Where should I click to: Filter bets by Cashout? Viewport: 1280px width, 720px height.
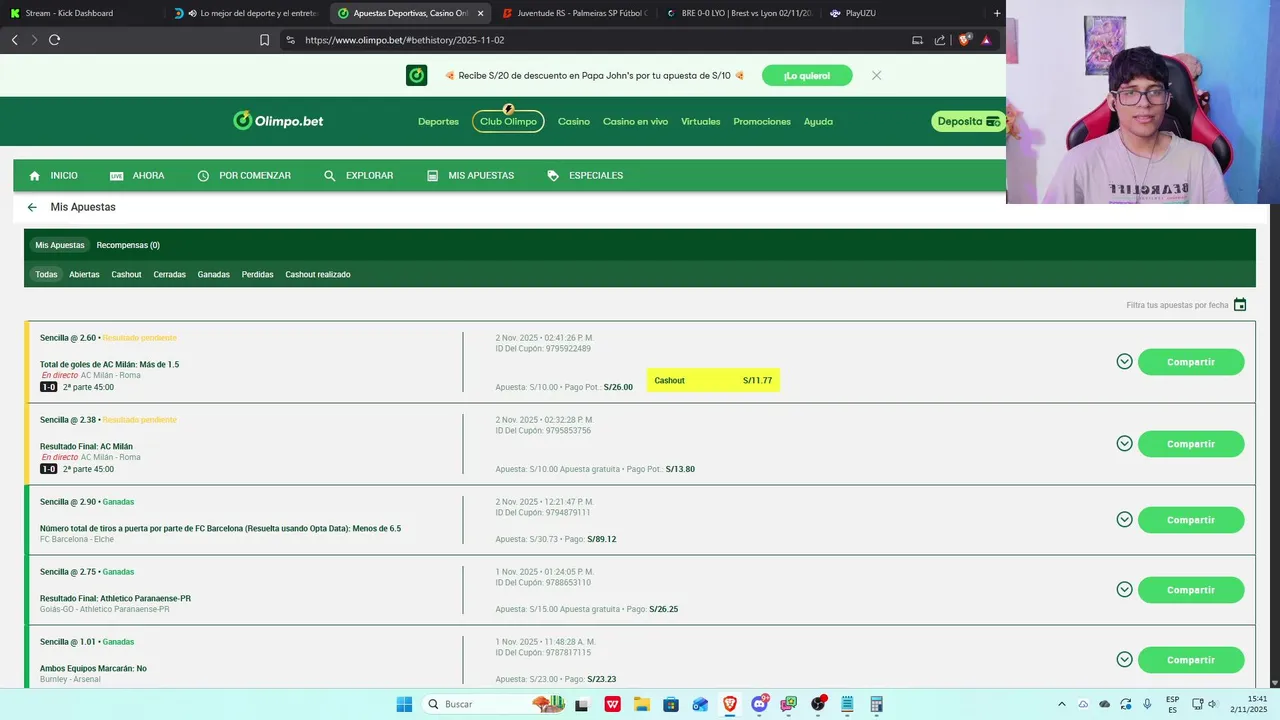coord(126,274)
